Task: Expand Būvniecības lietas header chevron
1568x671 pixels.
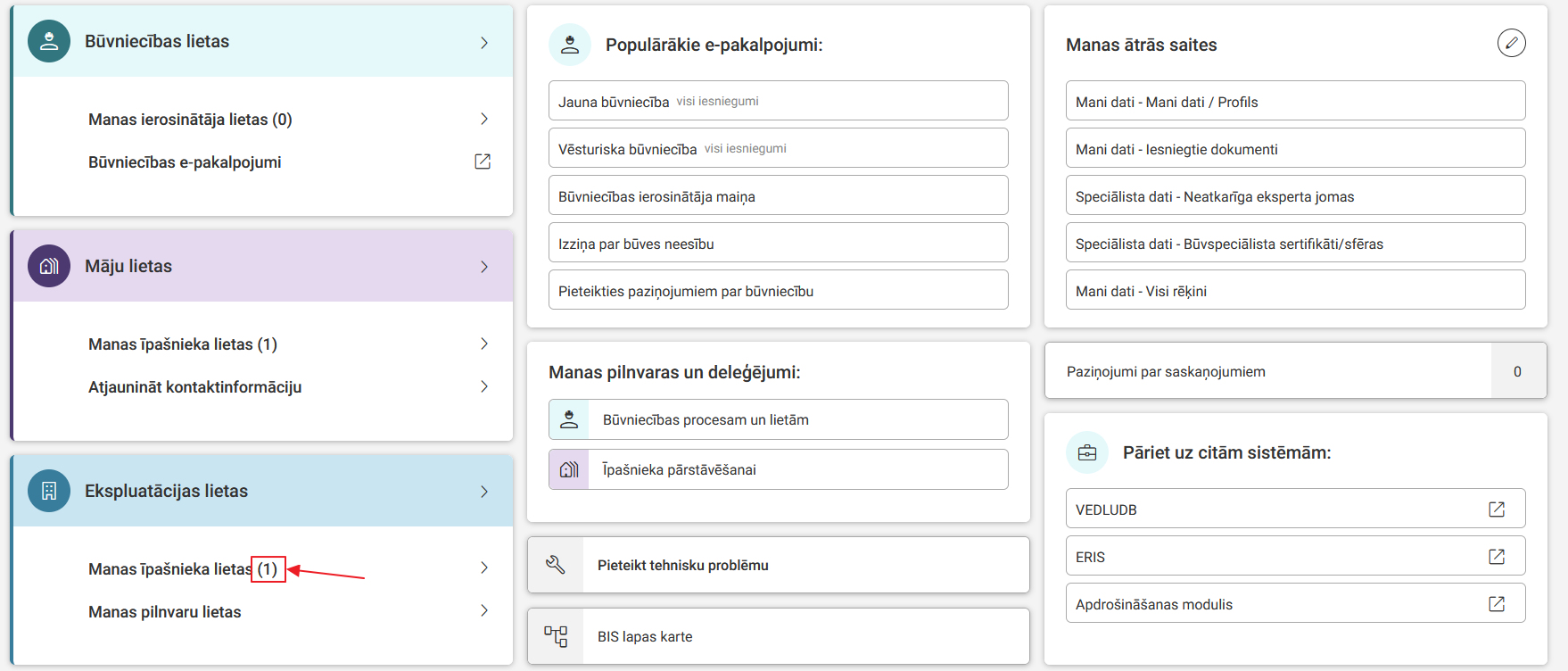Action: pos(484,42)
